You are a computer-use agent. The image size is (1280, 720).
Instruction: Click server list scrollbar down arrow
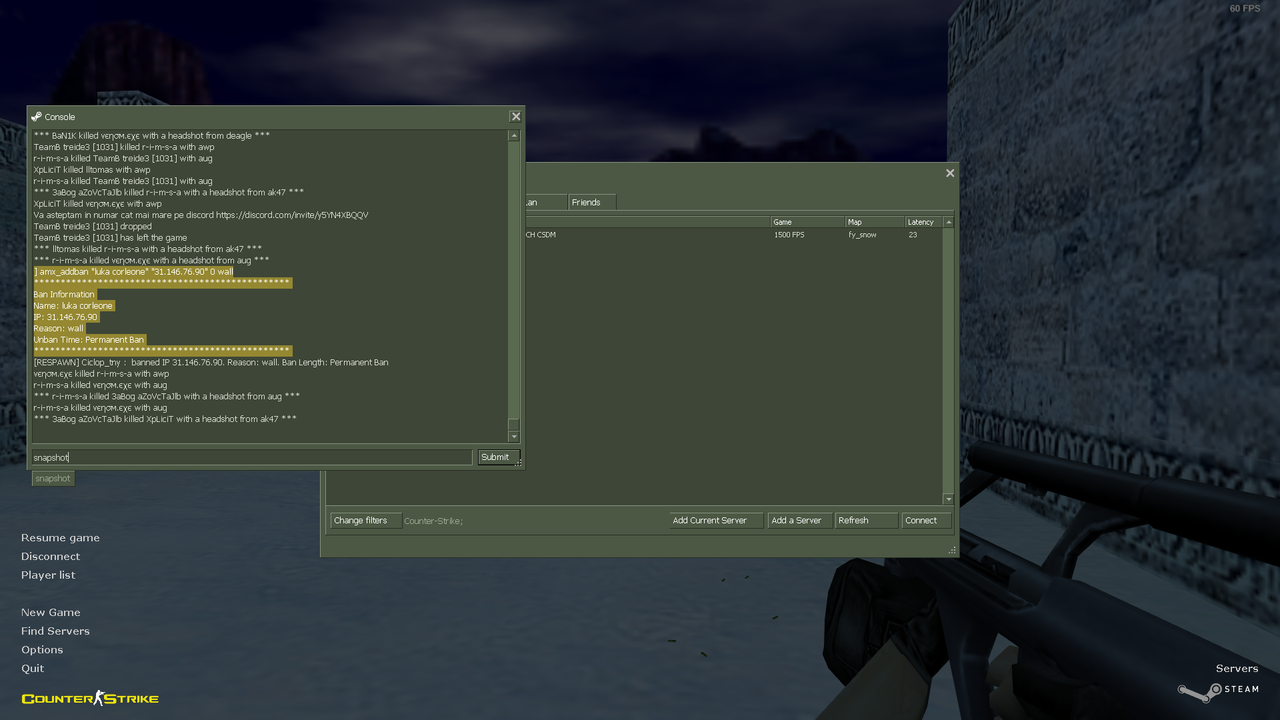[948, 498]
